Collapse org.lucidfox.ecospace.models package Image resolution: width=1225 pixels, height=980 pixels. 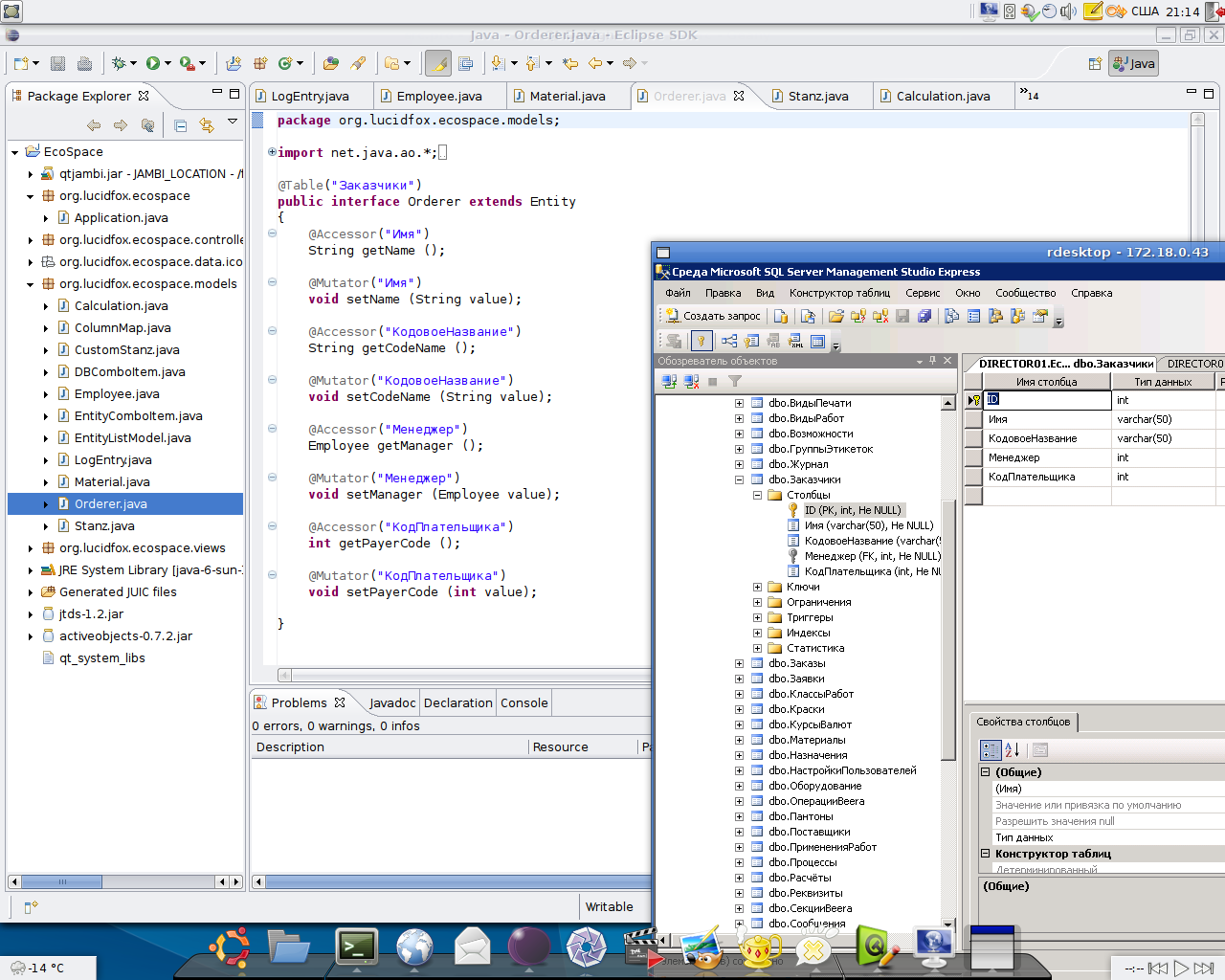coord(30,284)
